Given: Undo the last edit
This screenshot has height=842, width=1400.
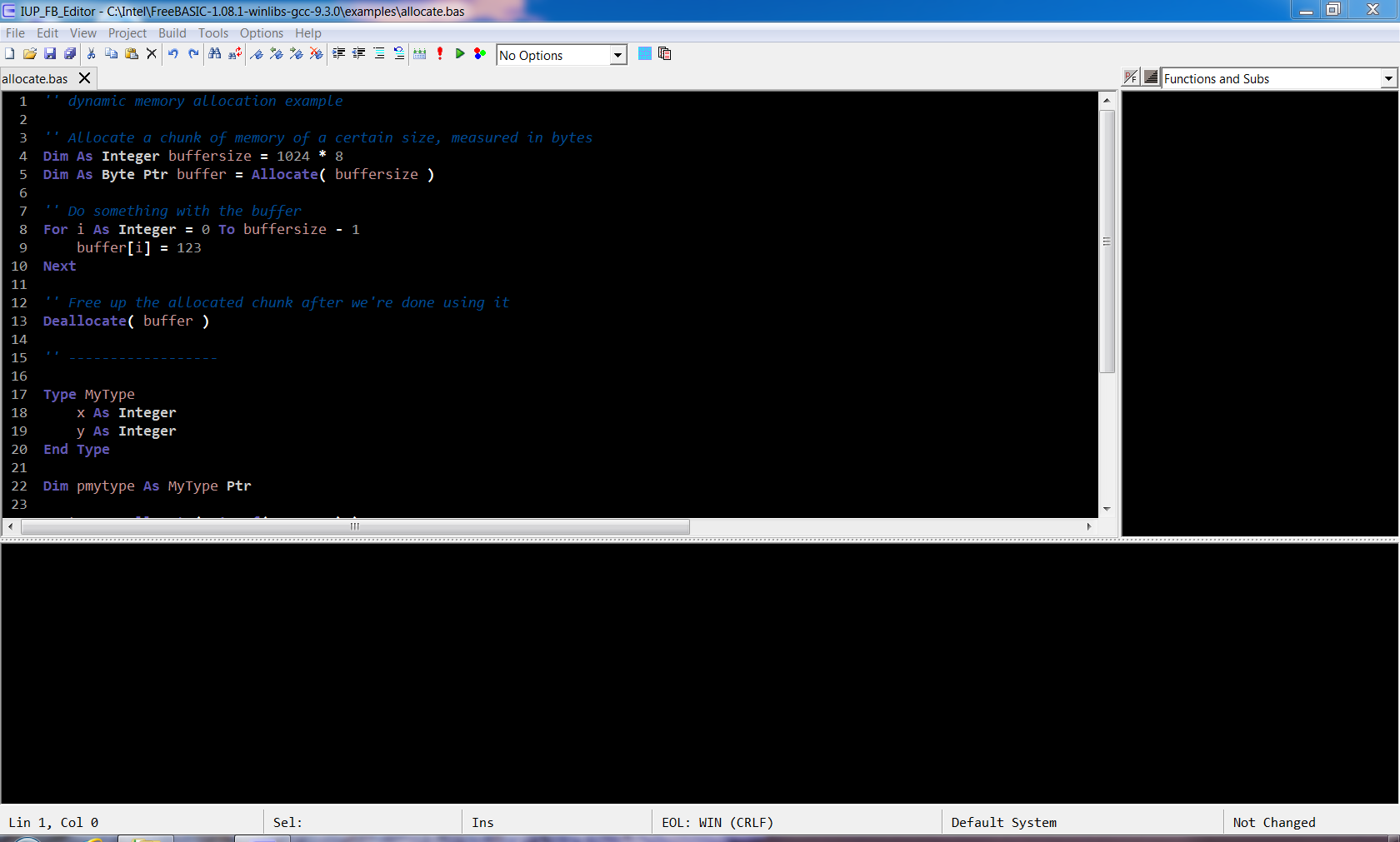Looking at the screenshot, I should click(172, 53).
